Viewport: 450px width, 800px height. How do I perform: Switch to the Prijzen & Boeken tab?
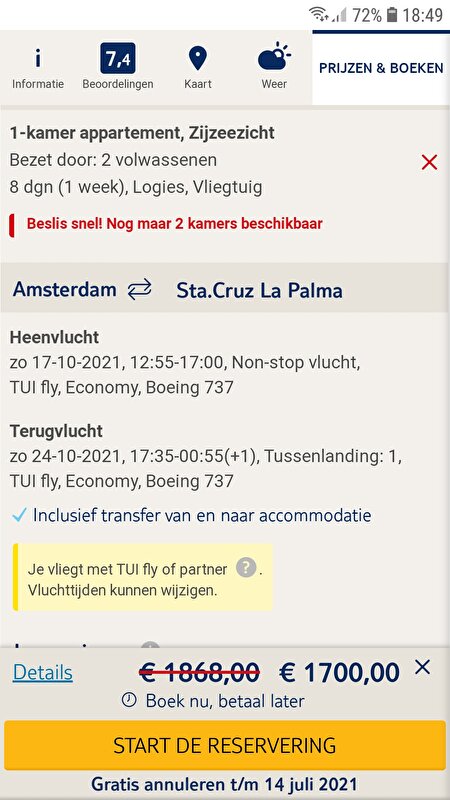click(x=381, y=68)
